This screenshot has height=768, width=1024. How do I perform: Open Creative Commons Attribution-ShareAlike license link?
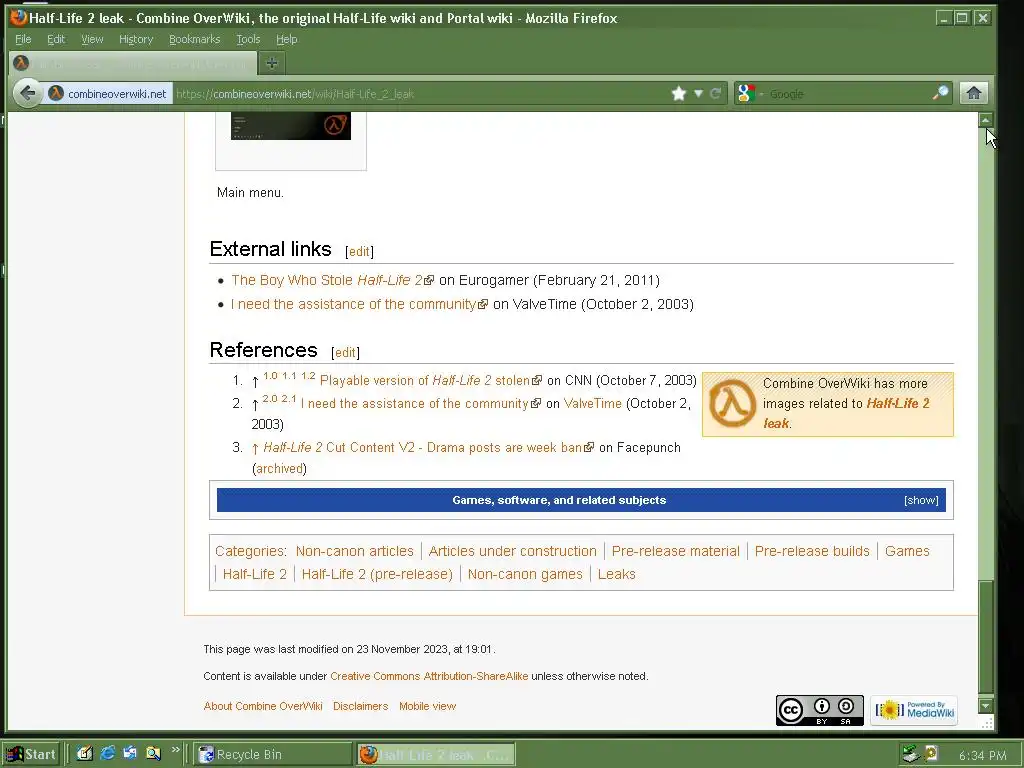tap(429, 676)
